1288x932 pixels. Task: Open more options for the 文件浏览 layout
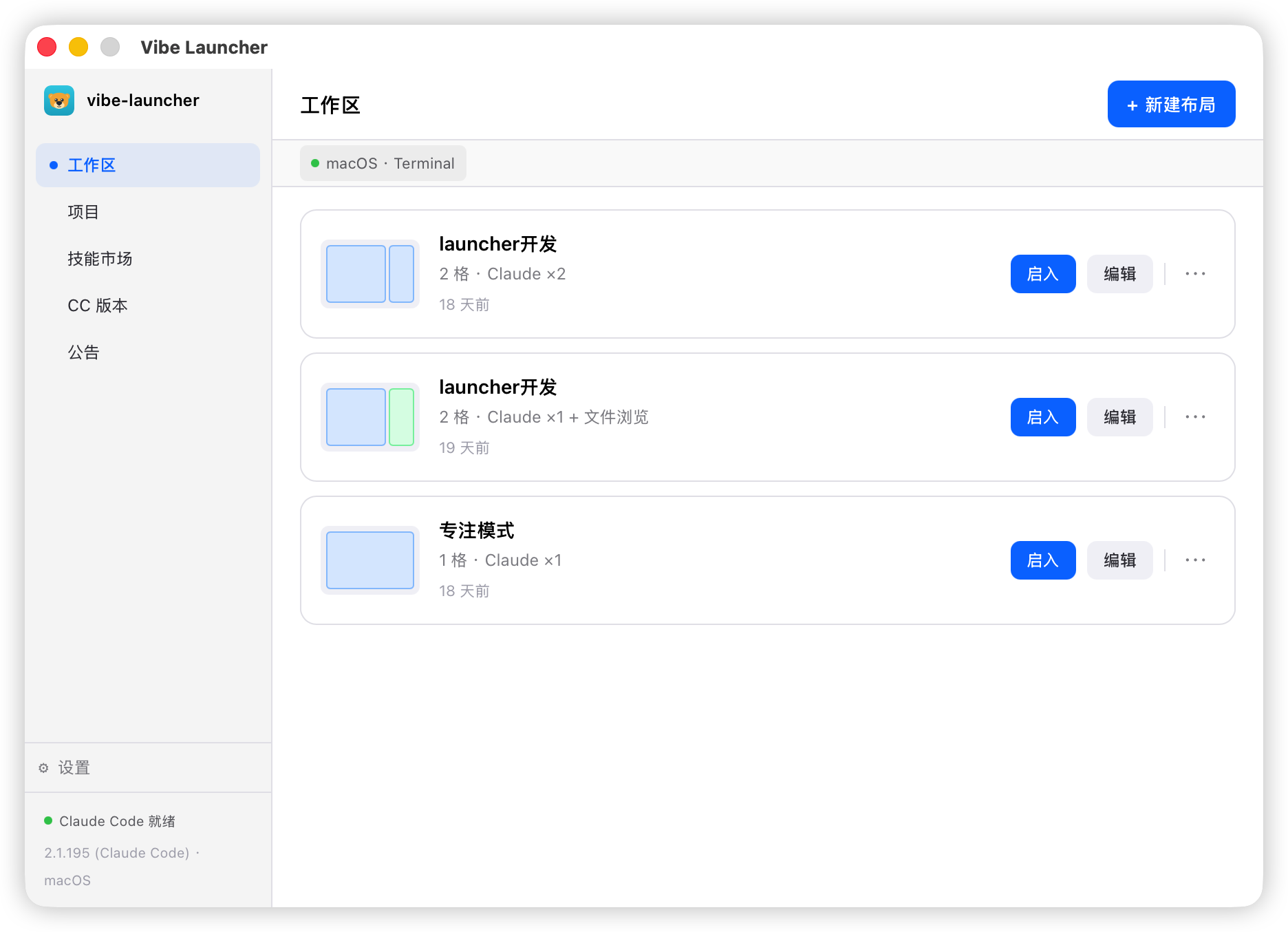pyautogui.click(x=1195, y=417)
